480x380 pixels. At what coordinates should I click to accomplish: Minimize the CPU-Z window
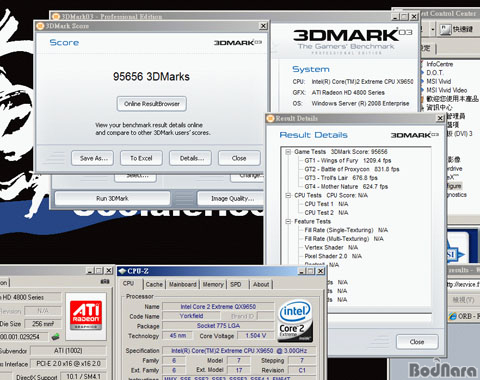[301, 271]
